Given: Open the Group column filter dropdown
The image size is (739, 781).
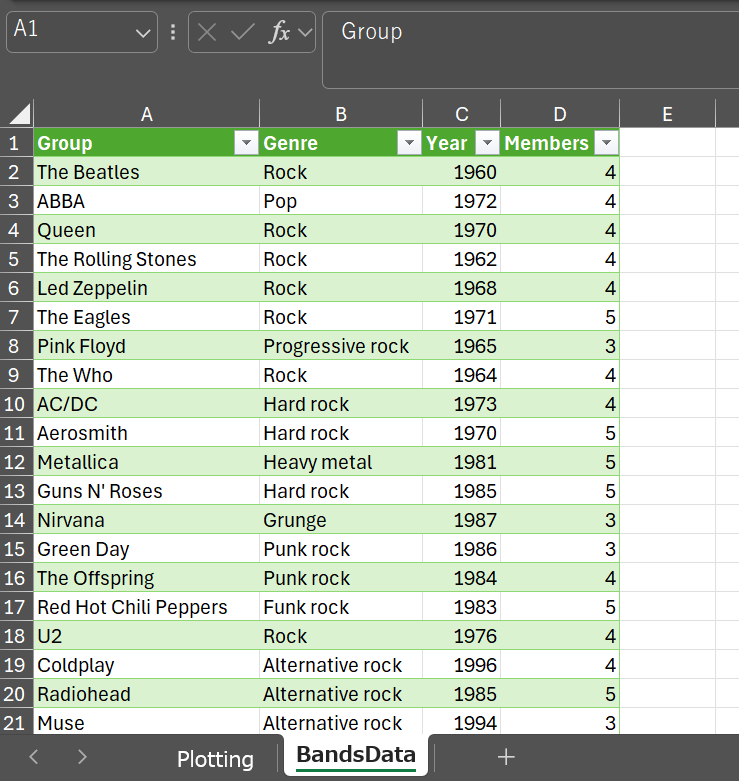Looking at the screenshot, I should coord(246,143).
